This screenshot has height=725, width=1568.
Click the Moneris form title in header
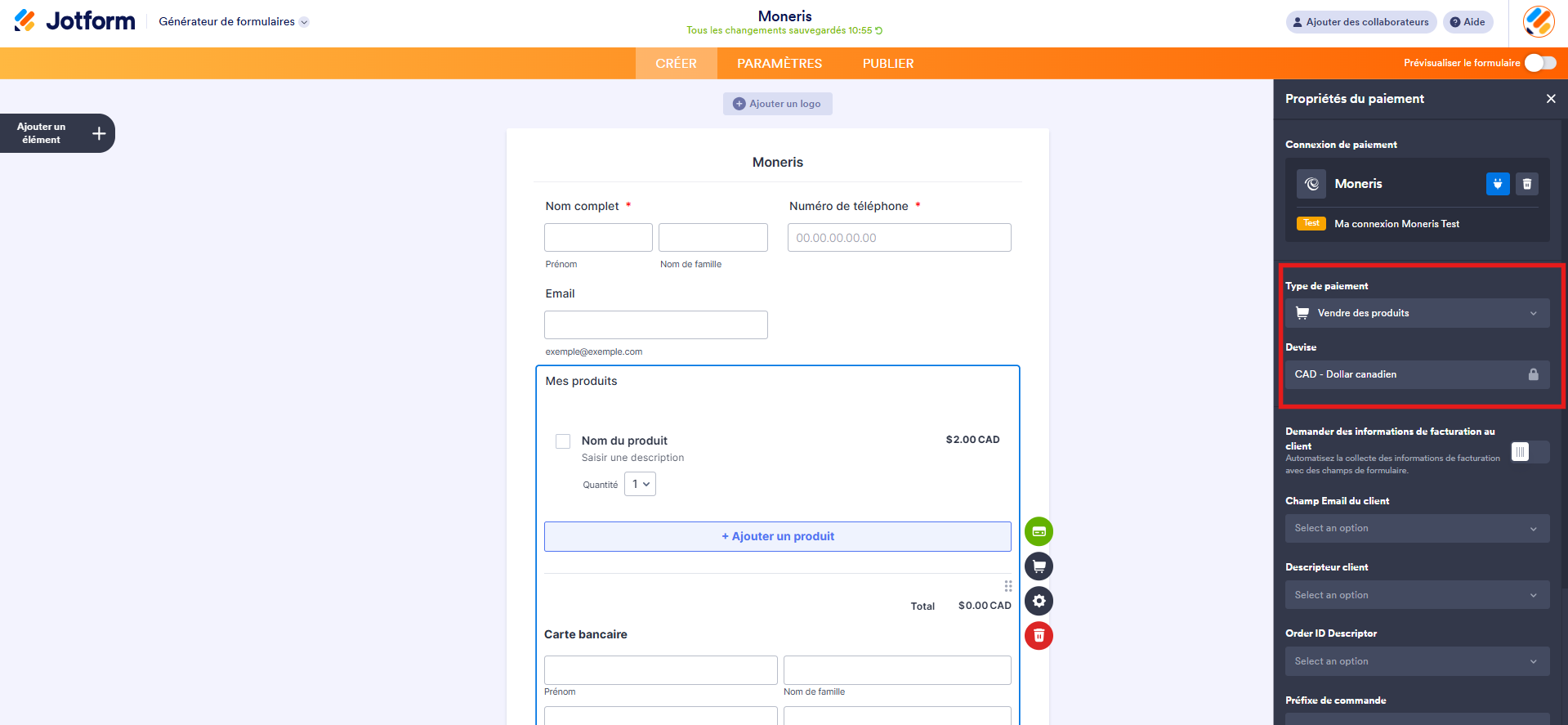[x=784, y=16]
